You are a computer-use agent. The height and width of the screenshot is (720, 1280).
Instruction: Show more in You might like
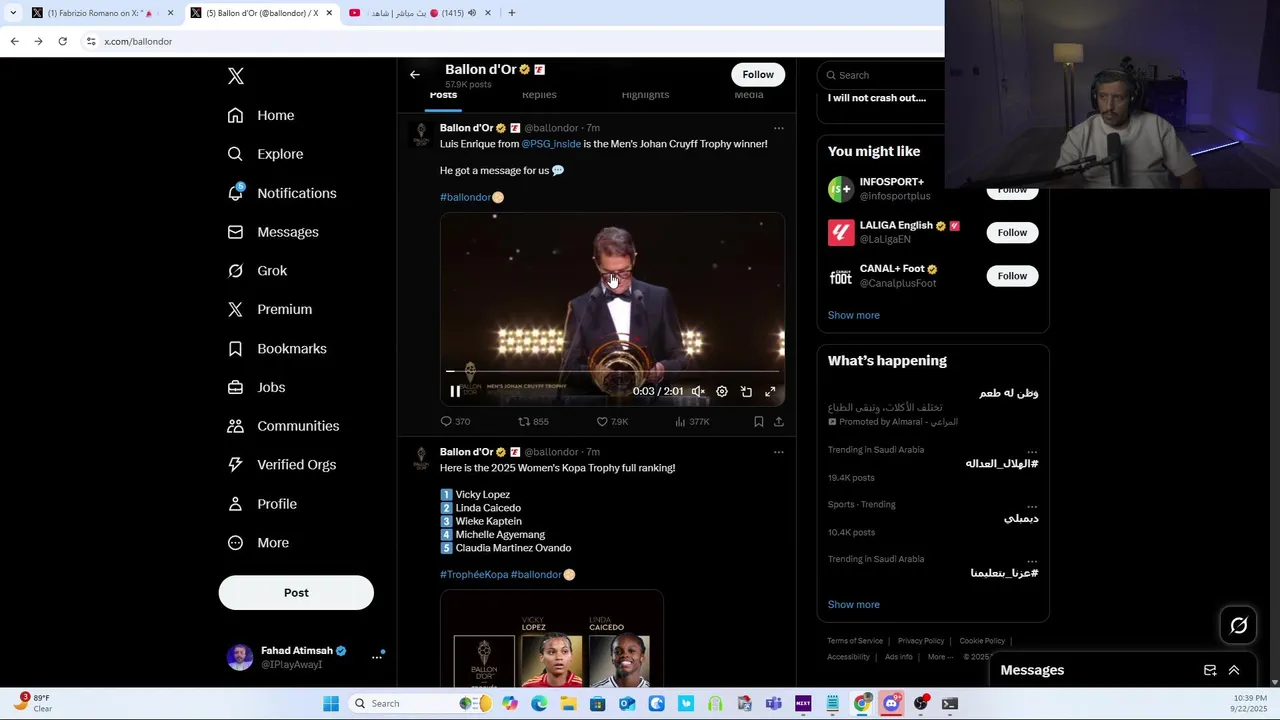coord(854,315)
